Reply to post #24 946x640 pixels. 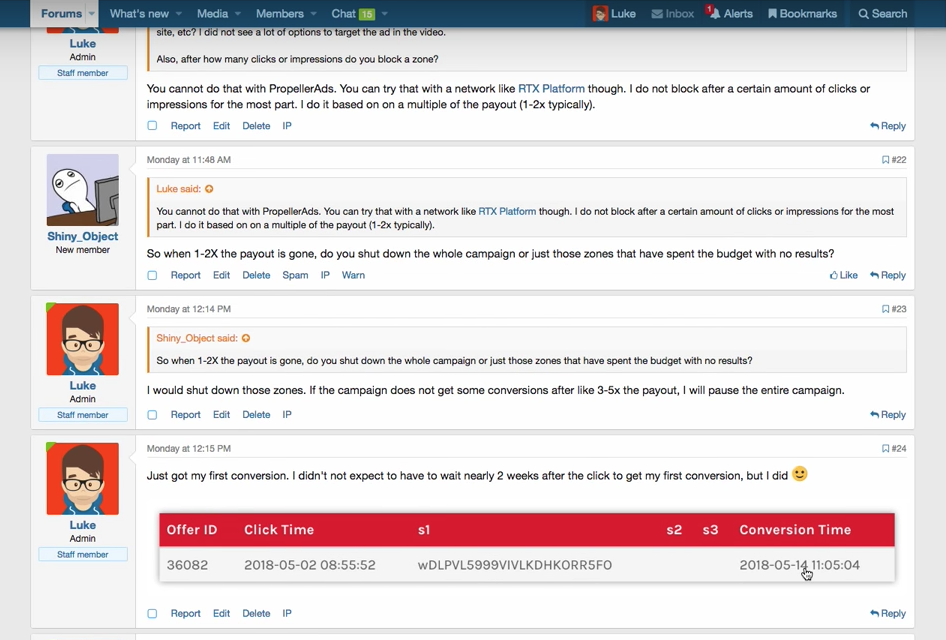tap(888, 613)
